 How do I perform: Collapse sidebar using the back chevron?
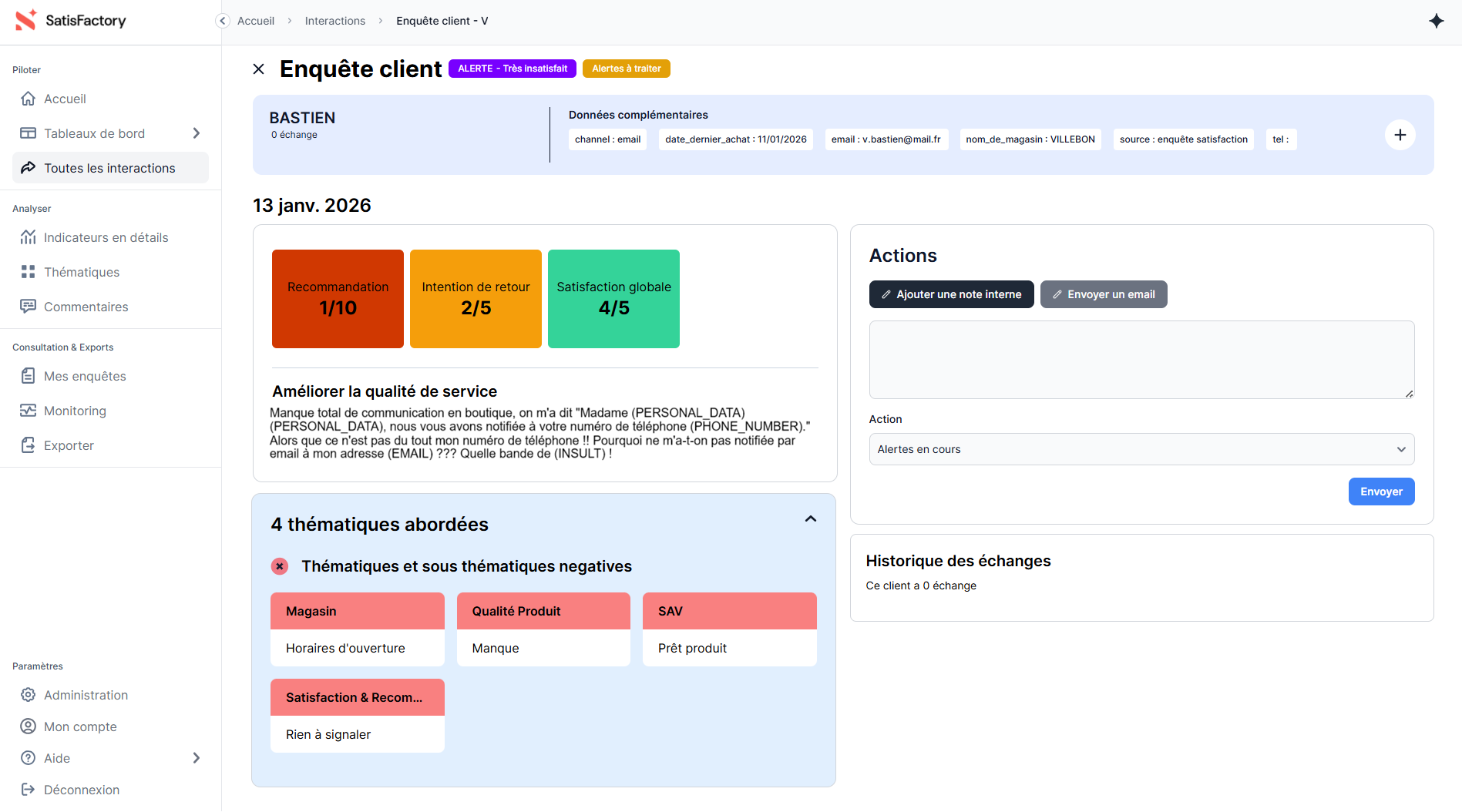[x=223, y=21]
